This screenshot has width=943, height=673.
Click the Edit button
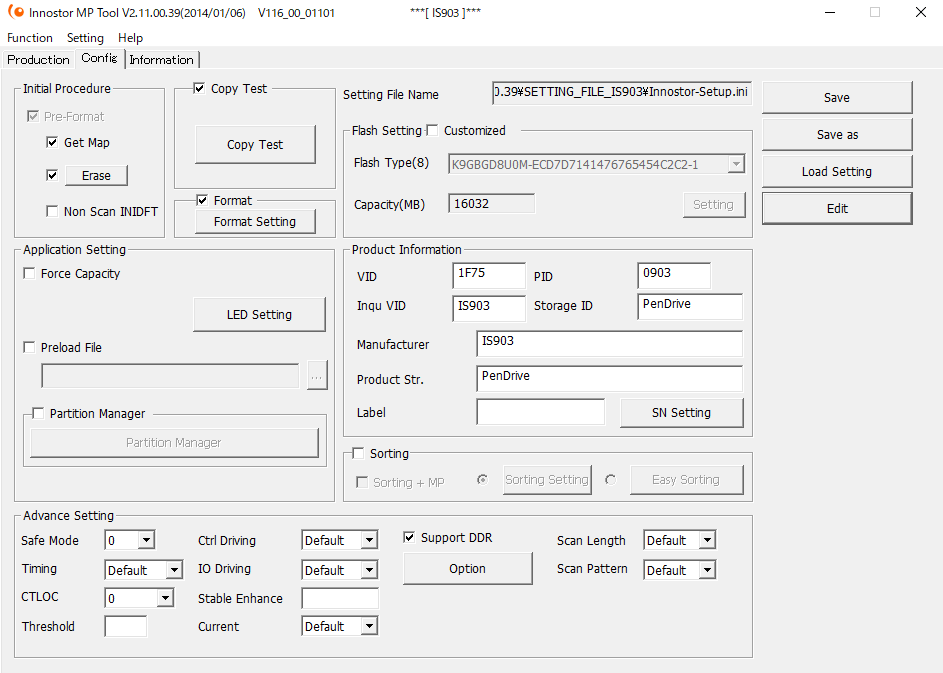click(x=837, y=208)
